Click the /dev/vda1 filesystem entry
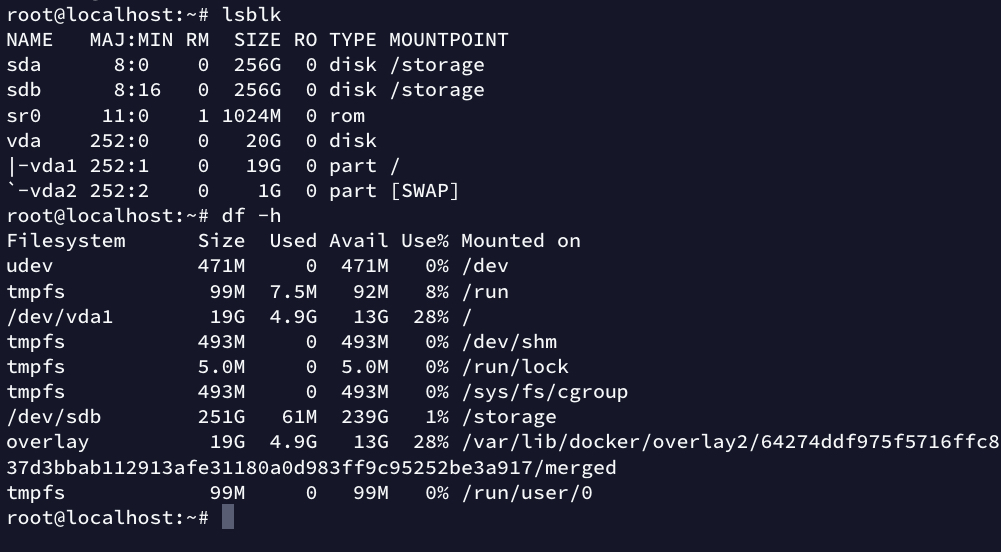 (x=60, y=317)
